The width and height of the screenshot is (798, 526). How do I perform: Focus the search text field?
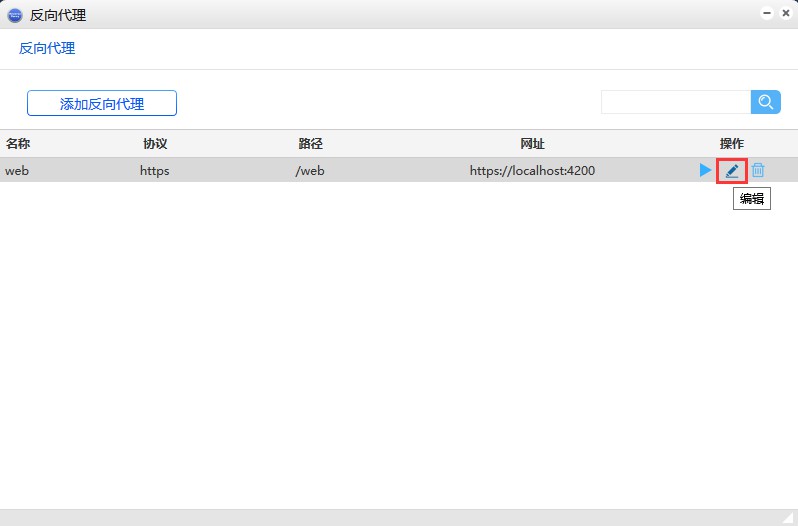click(x=675, y=102)
